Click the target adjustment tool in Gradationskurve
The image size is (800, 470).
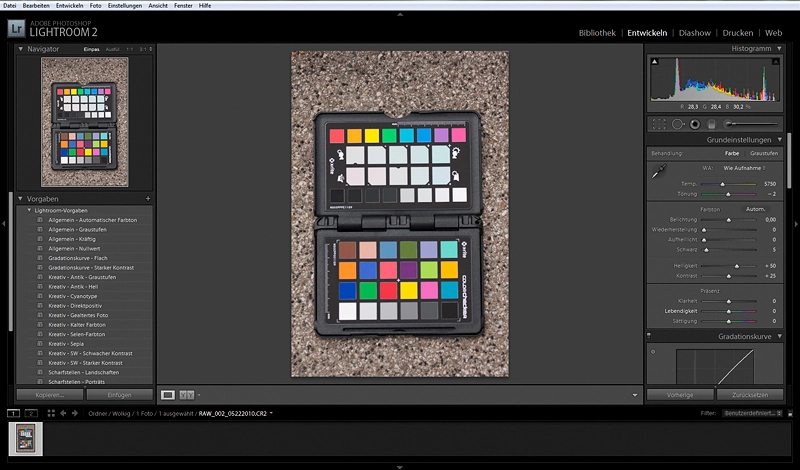653,352
